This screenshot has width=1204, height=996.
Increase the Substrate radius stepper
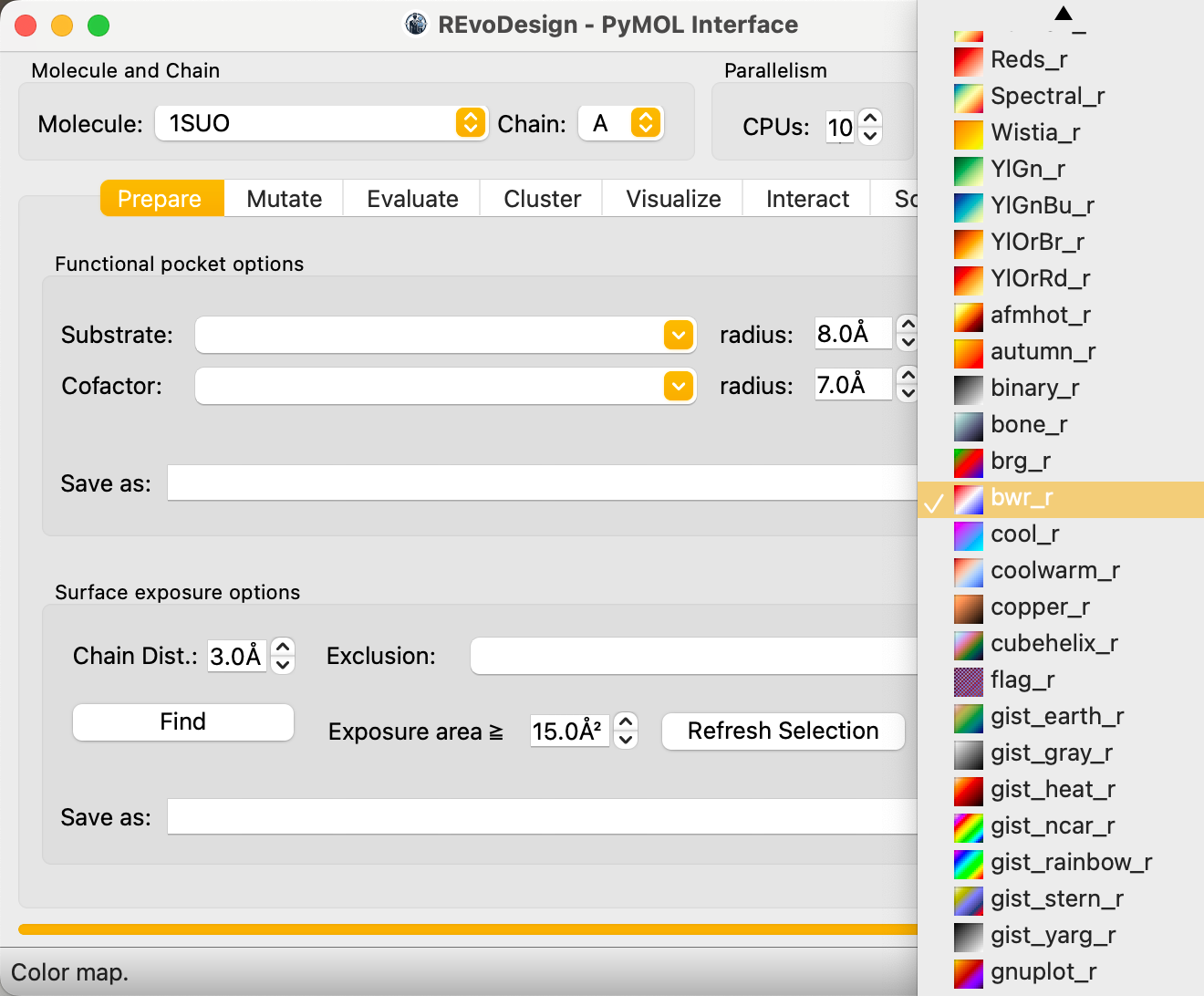(908, 325)
